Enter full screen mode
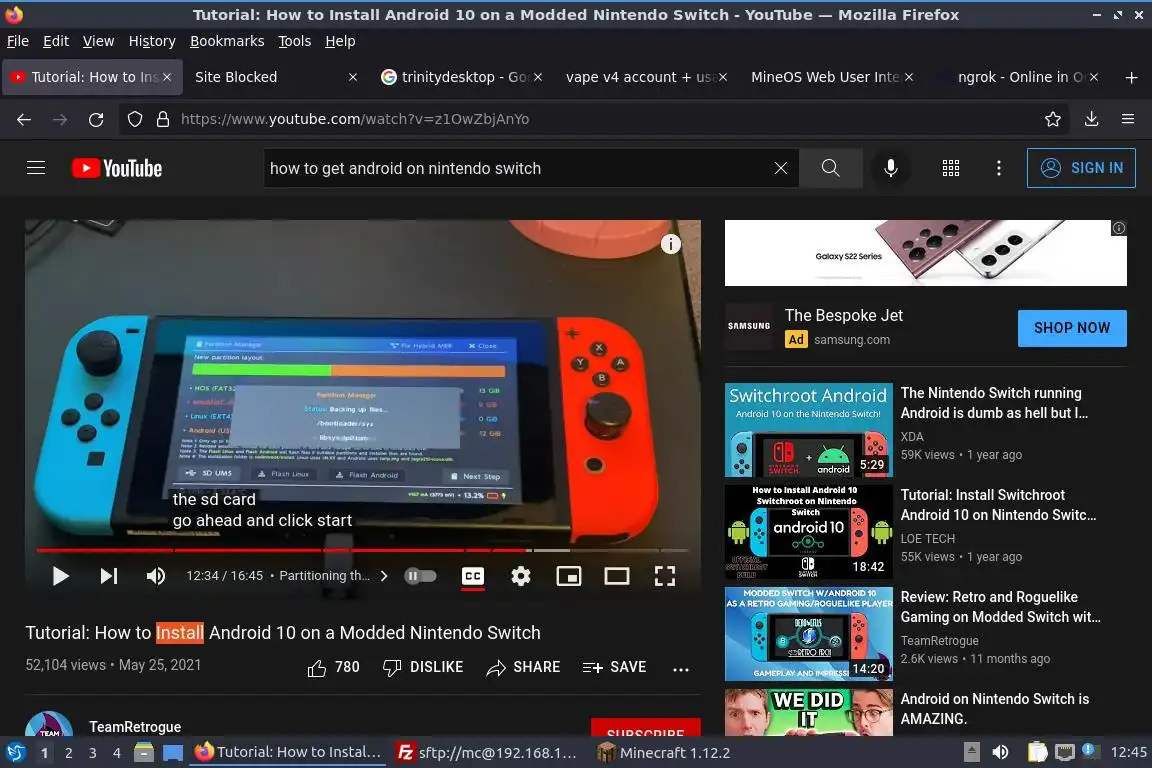This screenshot has height=768, width=1152. tap(665, 576)
